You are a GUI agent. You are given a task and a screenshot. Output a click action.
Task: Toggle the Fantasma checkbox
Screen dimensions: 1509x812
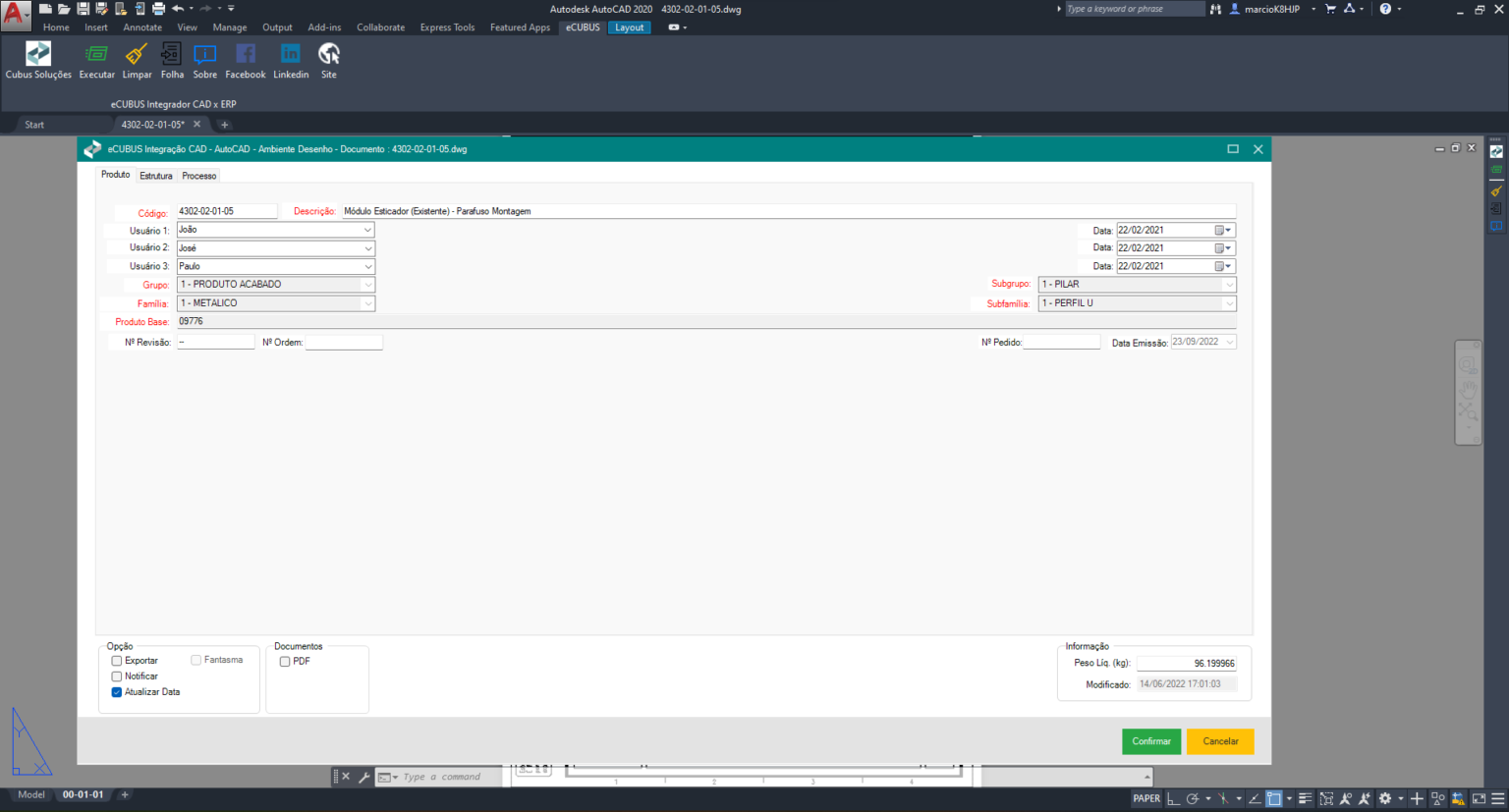coord(196,660)
